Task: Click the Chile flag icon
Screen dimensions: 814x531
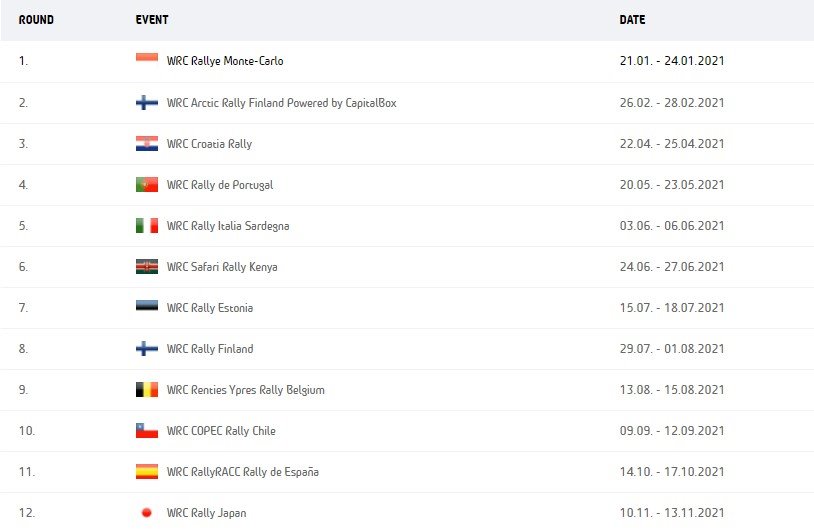Action: (x=147, y=430)
